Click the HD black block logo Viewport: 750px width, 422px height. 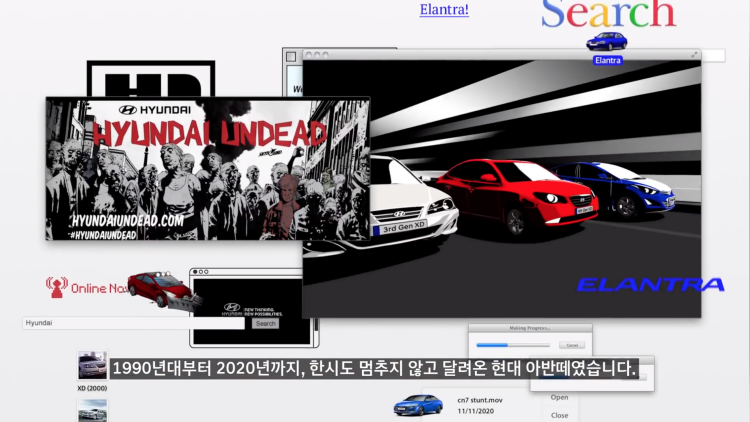151,79
